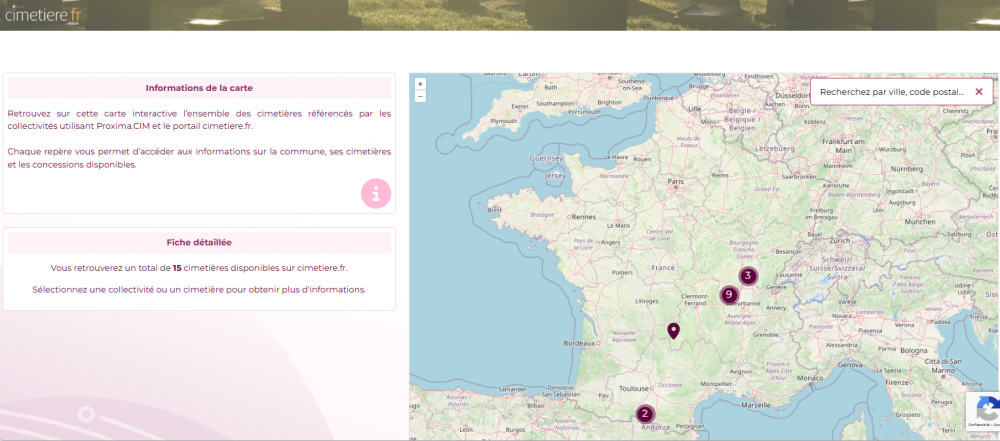
Task: Click on München on the map
Action: pyautogui.click(x=918, y=222)
